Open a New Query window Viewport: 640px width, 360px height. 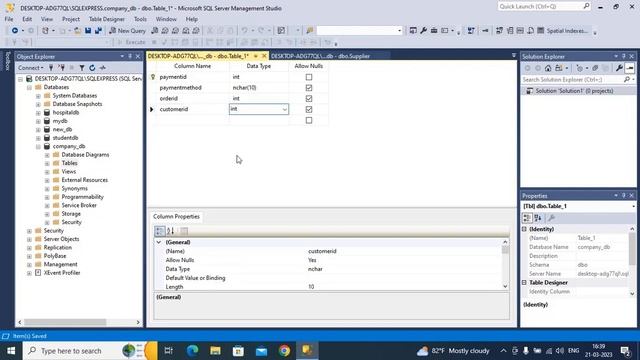127,31
